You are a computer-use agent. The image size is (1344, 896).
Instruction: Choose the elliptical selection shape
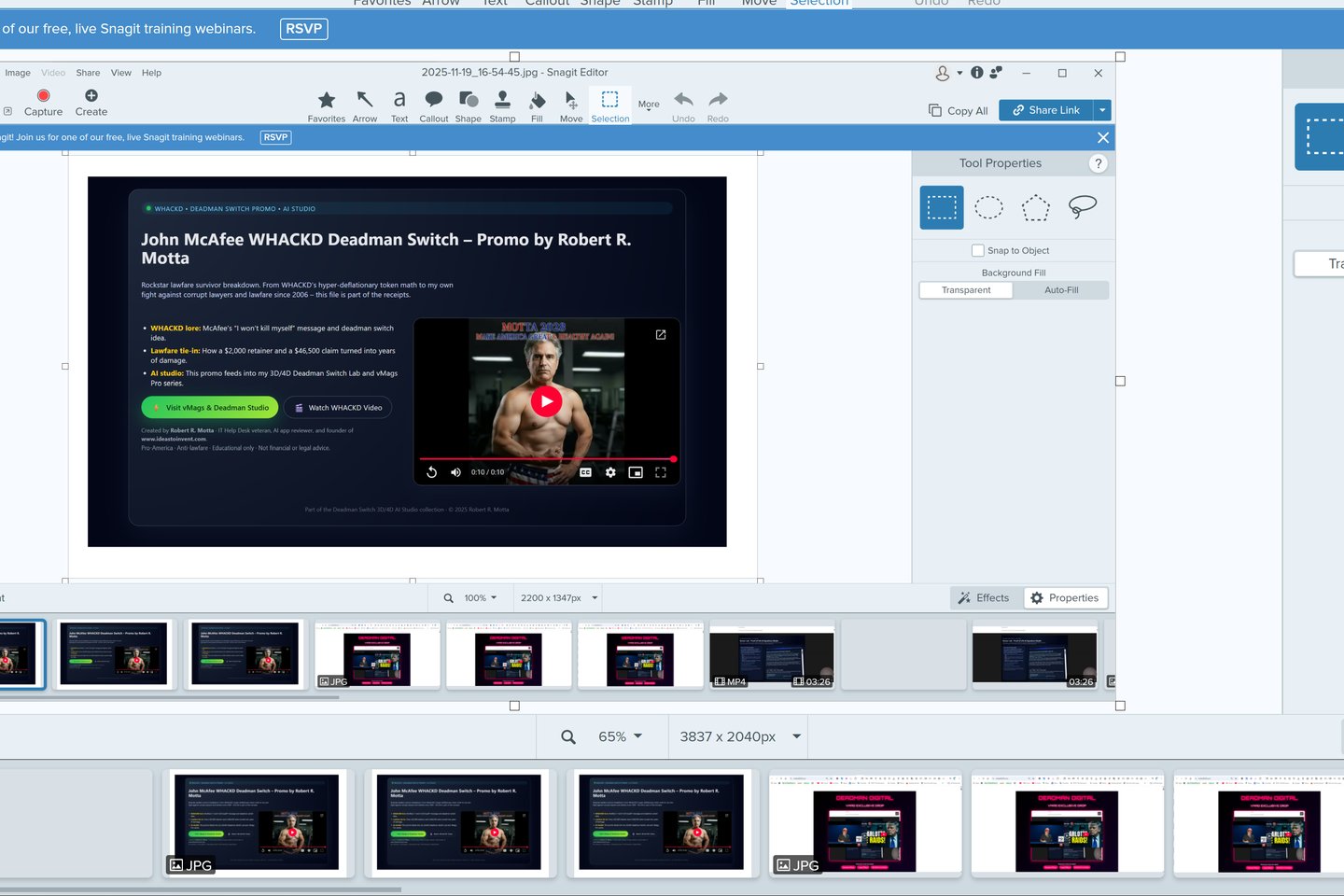point(989,207)
